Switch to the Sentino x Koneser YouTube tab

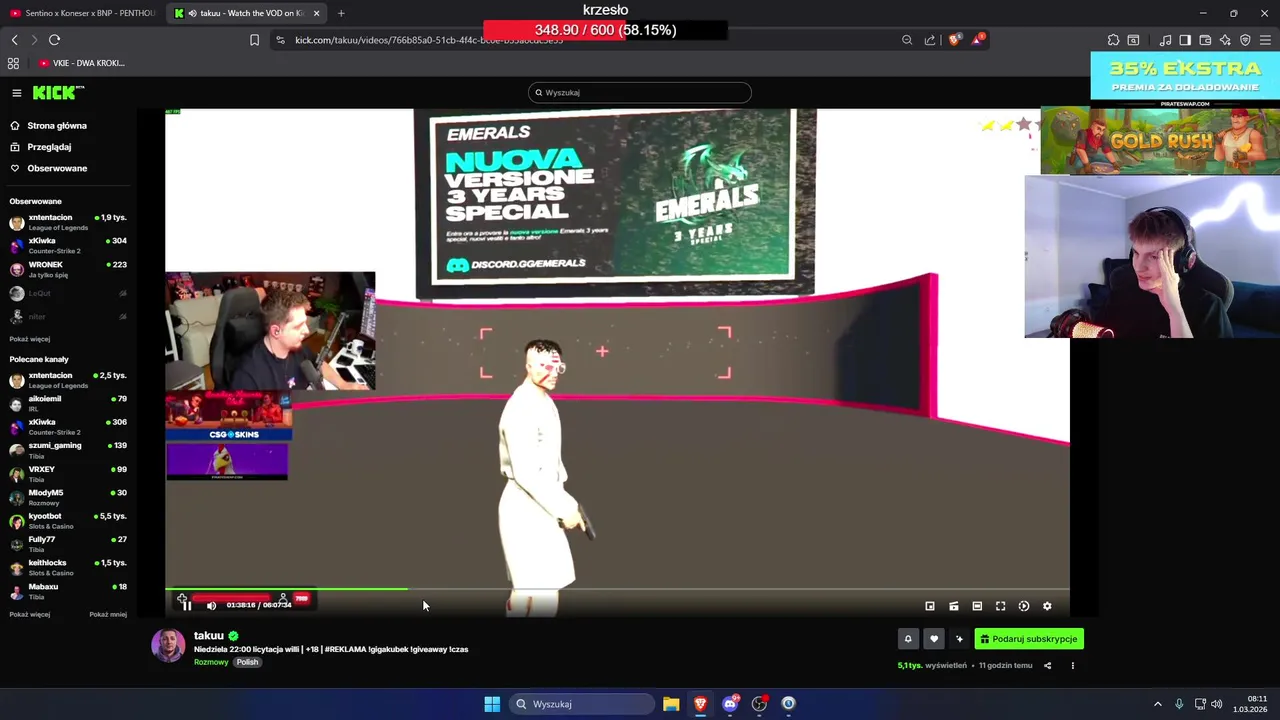83,13
